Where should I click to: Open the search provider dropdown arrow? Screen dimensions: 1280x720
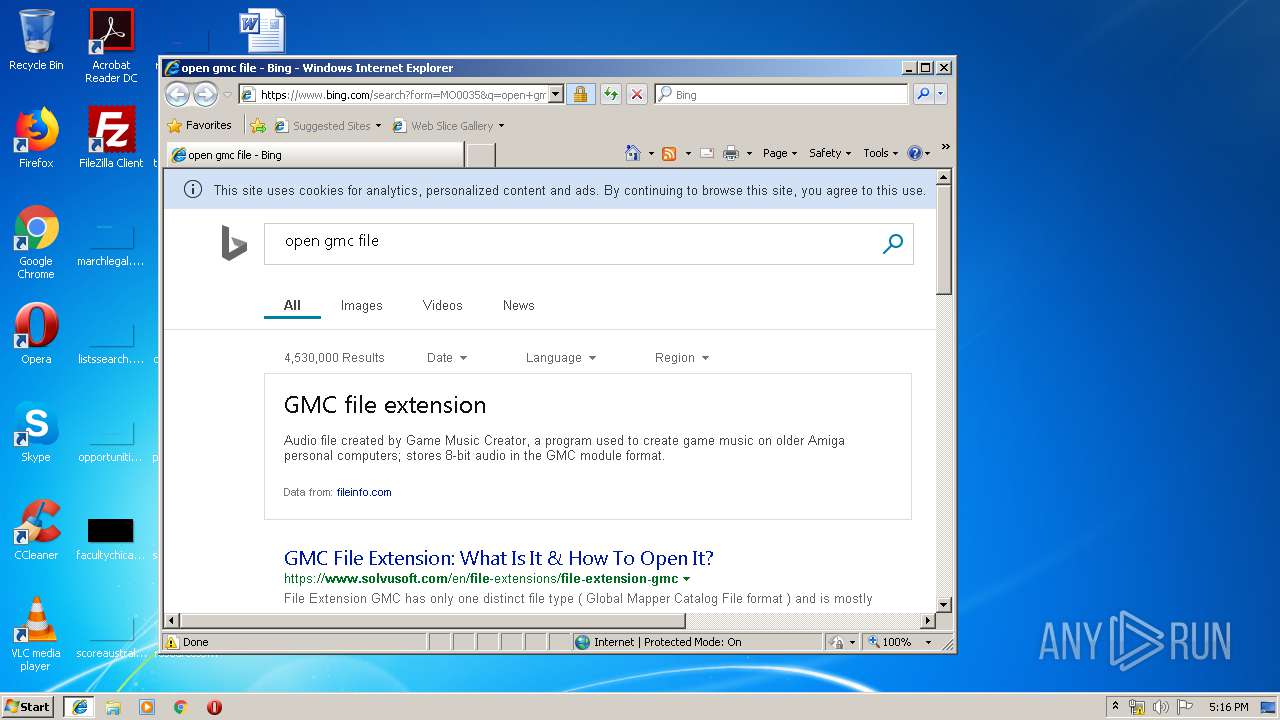click(x=940, y=95)
